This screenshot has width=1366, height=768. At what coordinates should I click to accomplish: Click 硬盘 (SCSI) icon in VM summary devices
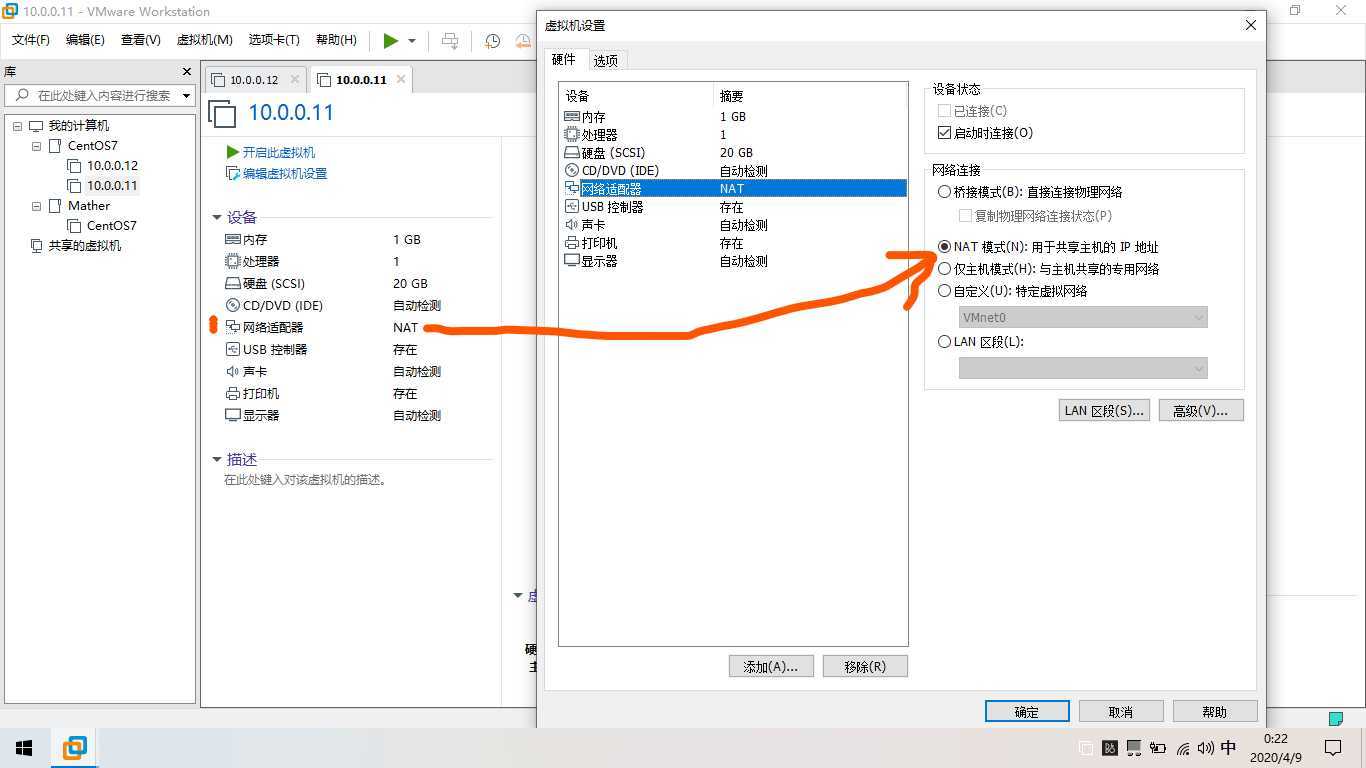(233, 284)
